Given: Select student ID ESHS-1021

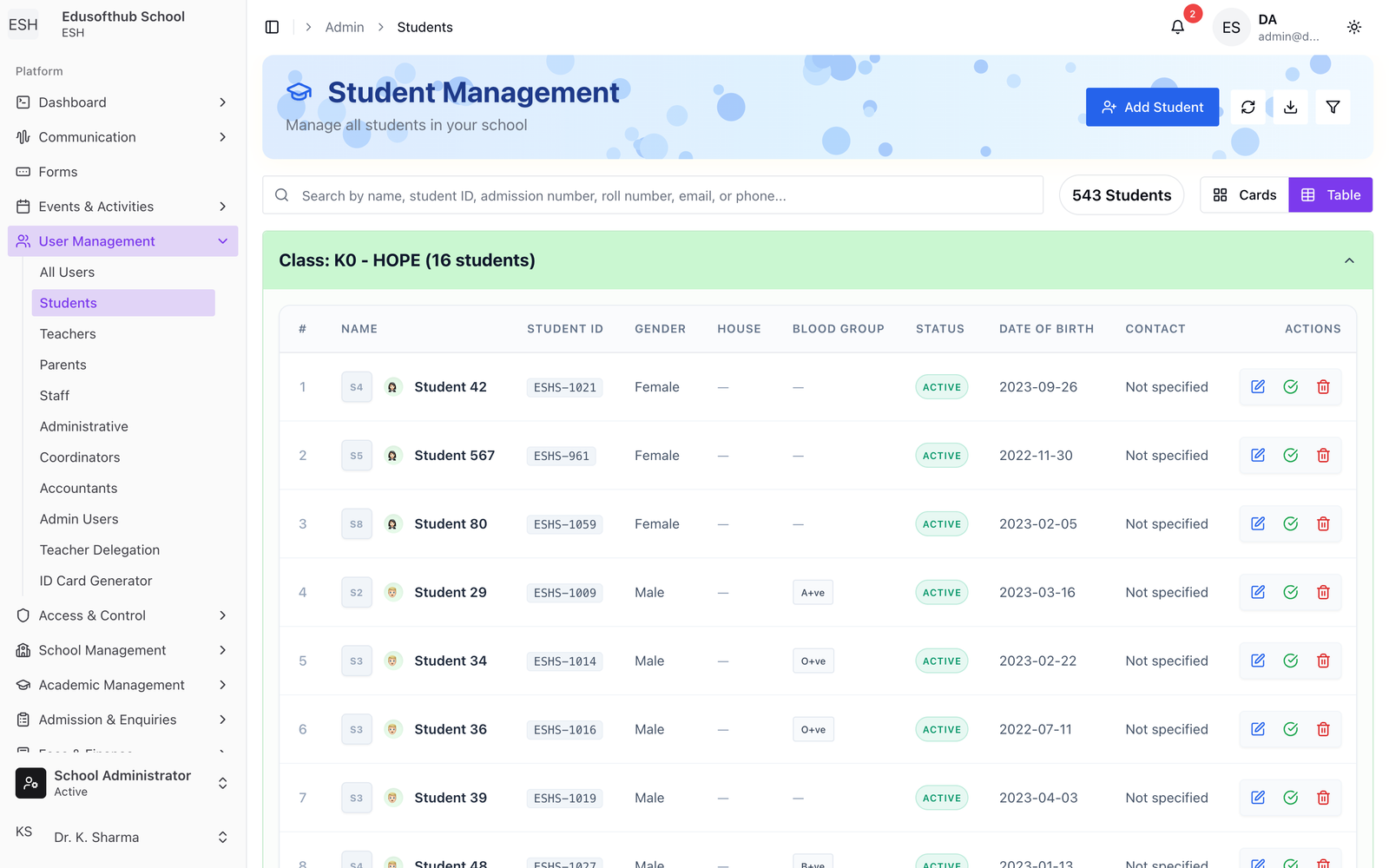Looking at the screenshot, I should tap(564, 387).
